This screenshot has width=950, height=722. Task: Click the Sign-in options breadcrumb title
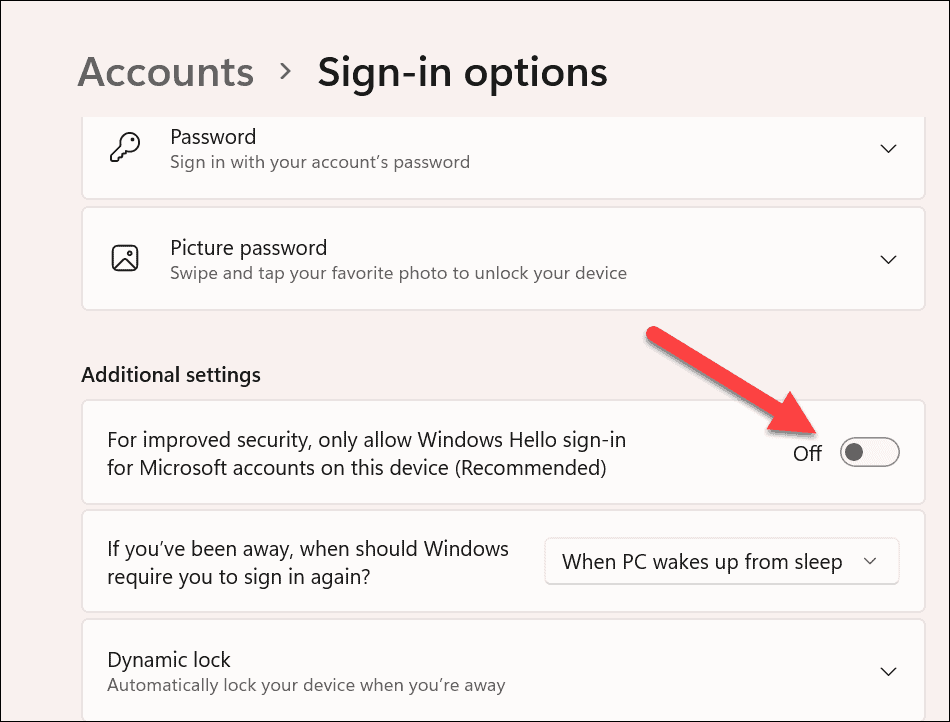462,72
